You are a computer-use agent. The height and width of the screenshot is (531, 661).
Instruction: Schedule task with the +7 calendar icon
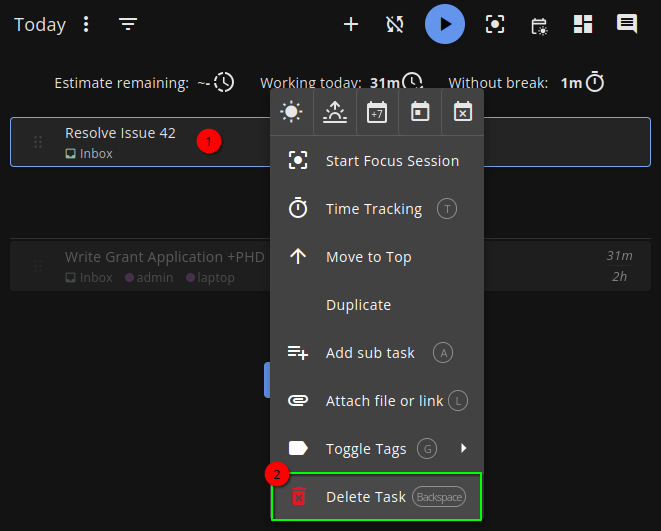pyautogui.click(x=377, y=112)
